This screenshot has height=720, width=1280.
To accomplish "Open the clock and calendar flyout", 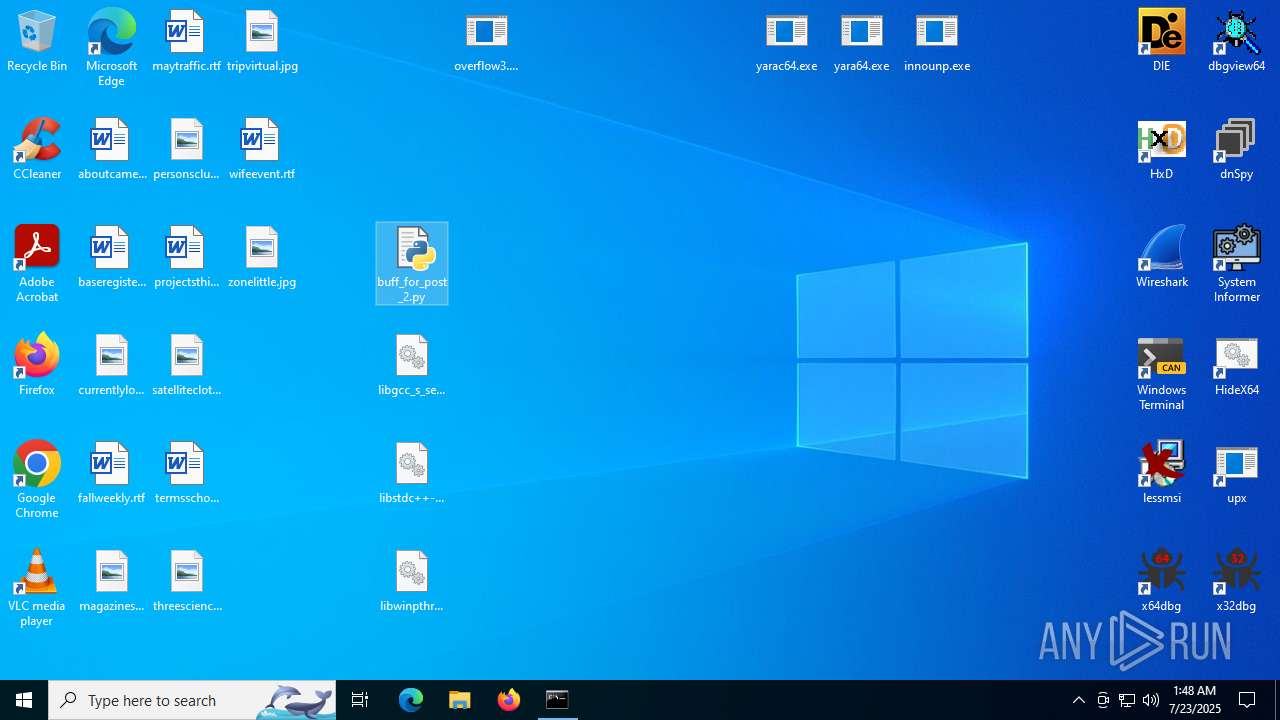I will point(1195,700).
